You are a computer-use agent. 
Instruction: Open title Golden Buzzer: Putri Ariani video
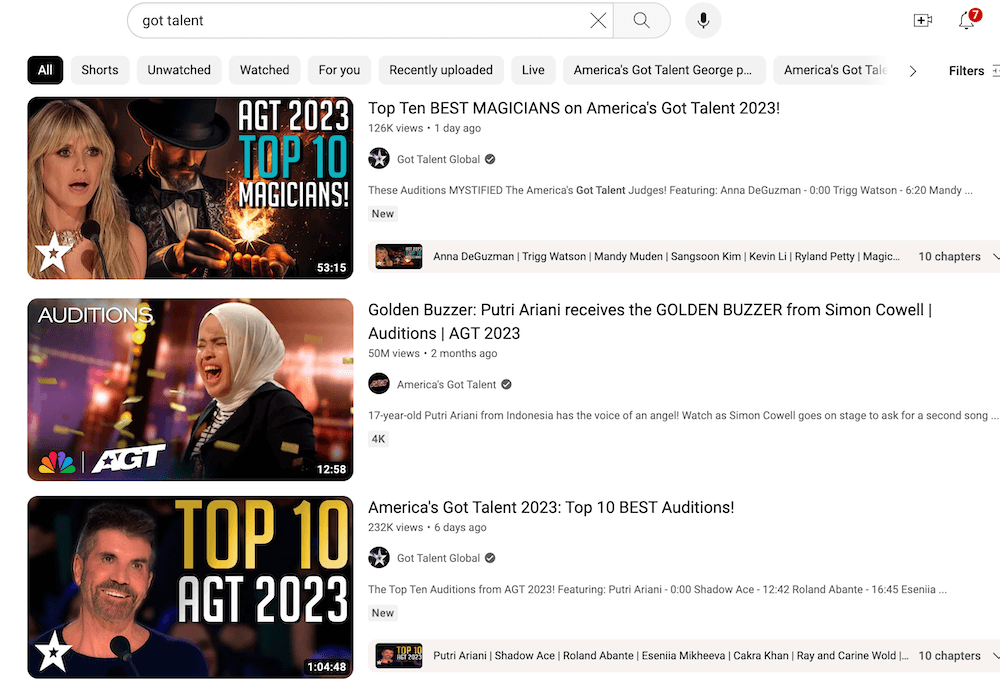tap(650, 321)
